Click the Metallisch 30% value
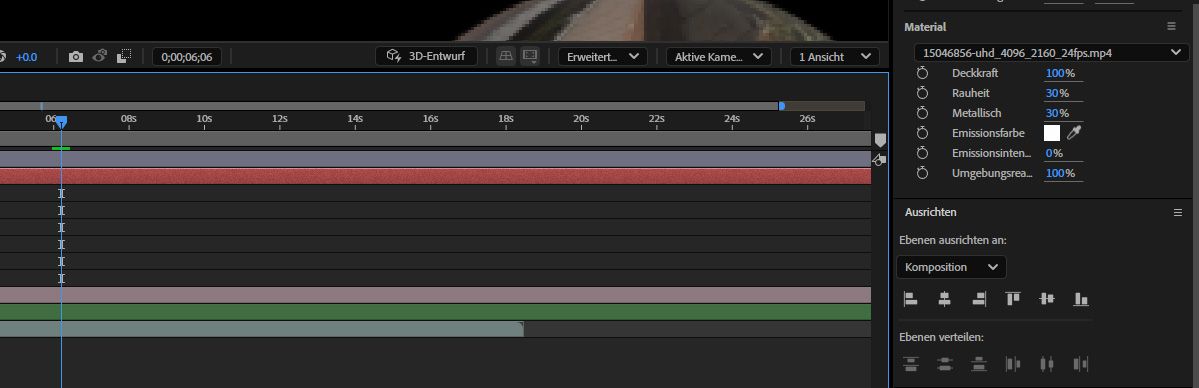The height and width of the screenshot is (388, 1199). [1057, 113]
